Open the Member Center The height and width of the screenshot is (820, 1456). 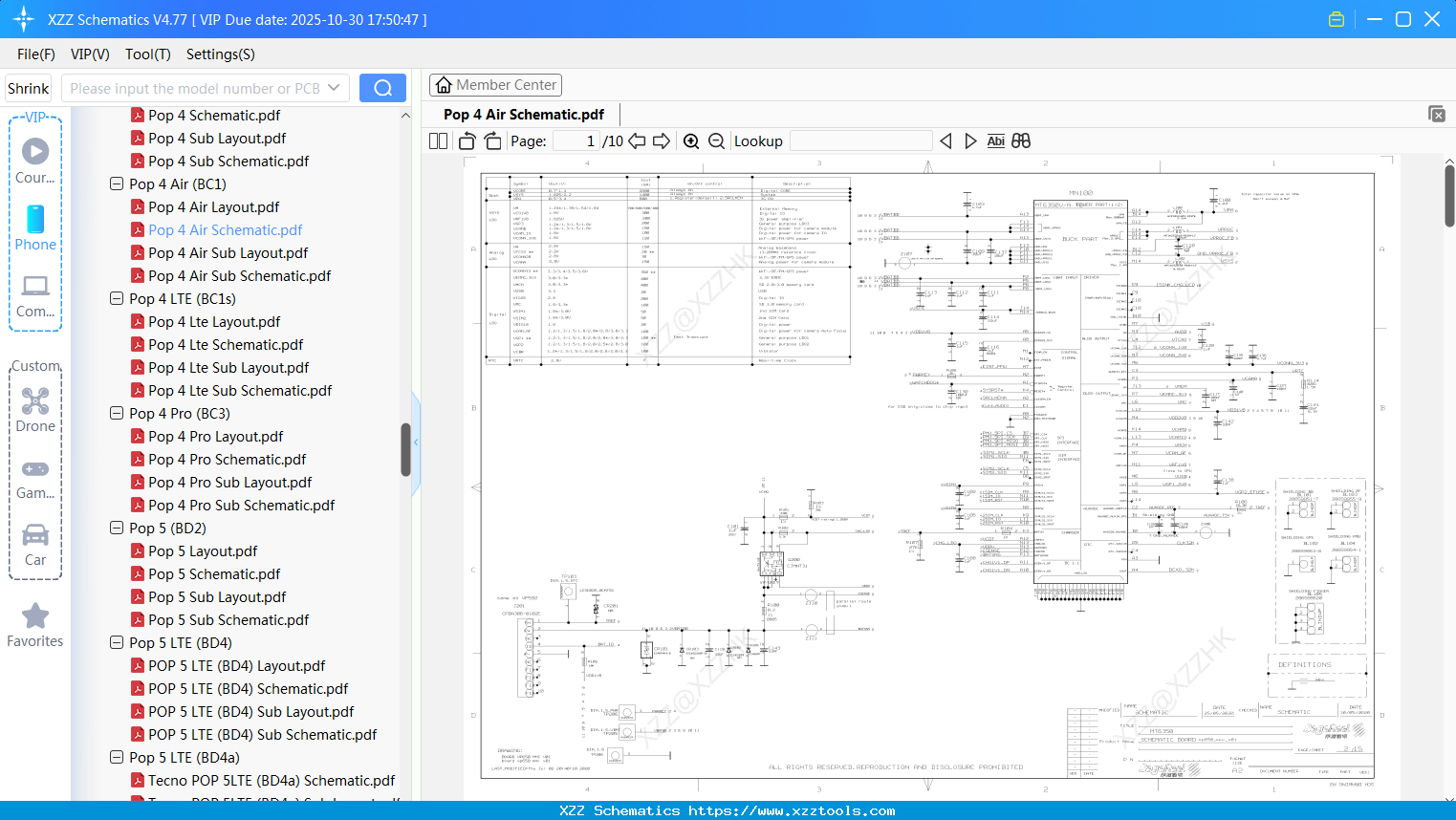tap(495, 84)
